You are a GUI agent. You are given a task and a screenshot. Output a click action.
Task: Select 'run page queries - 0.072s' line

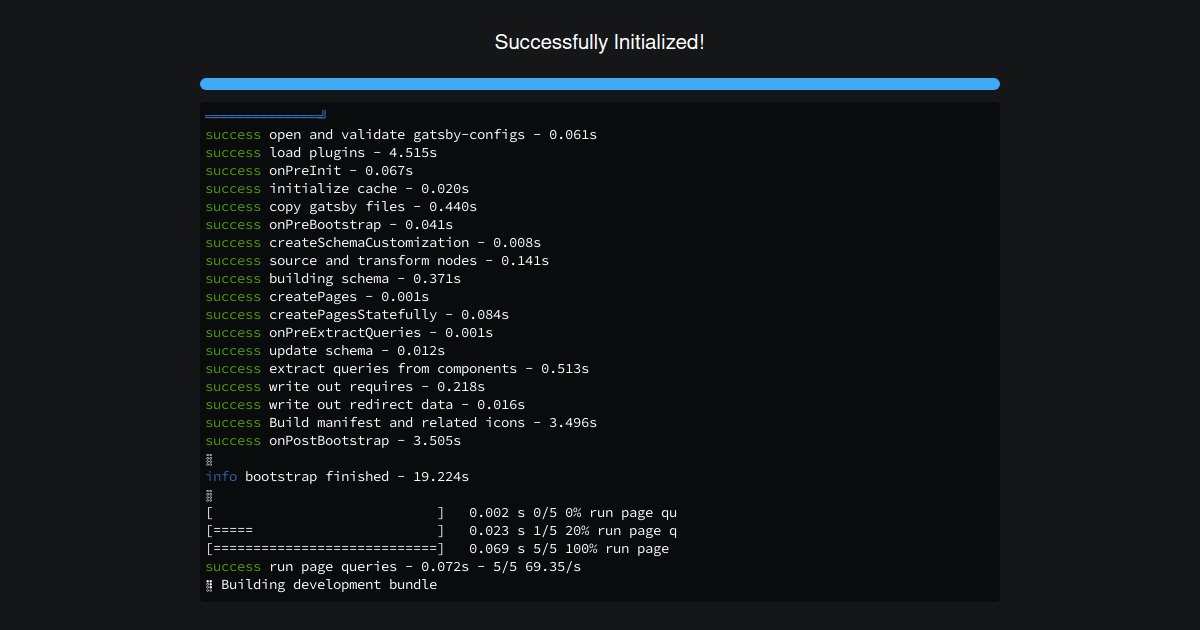(x=393, y=566)
